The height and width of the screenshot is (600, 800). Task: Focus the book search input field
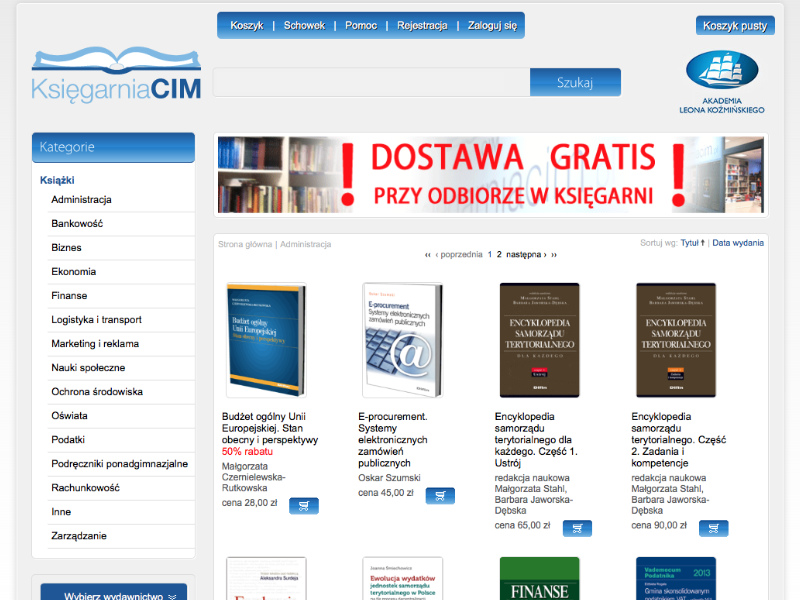tap(372, 82)
